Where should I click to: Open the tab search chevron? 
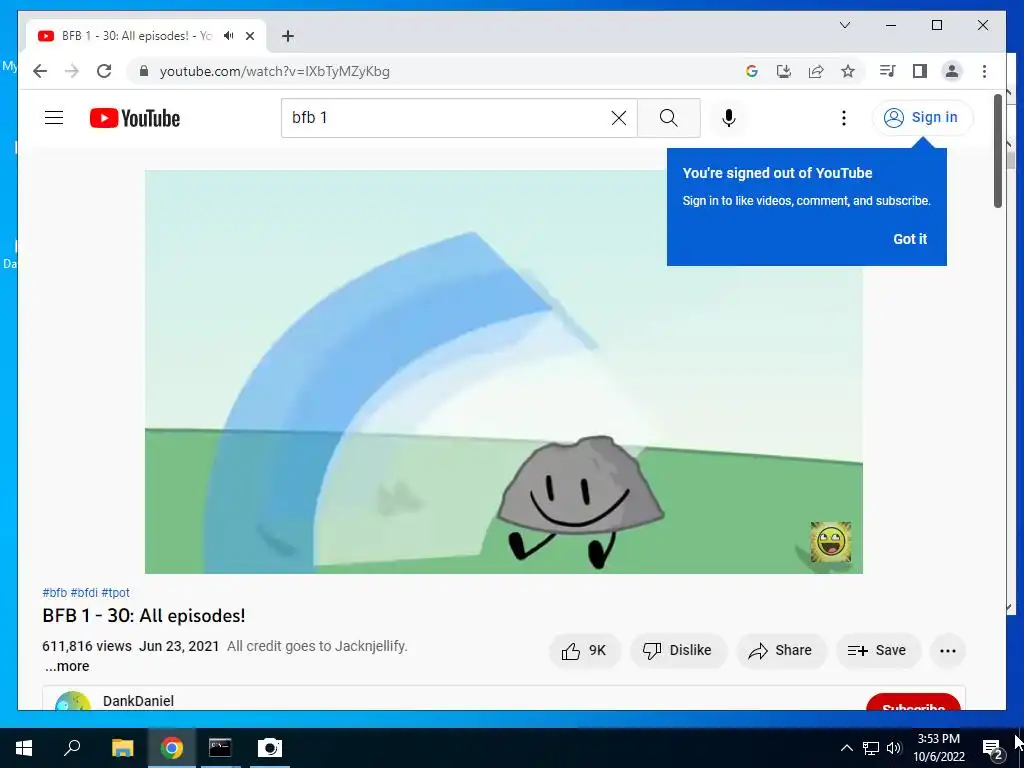[844, 25]
